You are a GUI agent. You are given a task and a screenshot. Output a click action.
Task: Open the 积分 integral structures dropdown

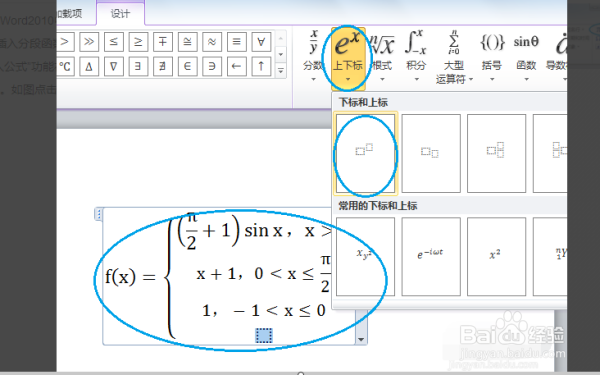click(x=416, y=56)
